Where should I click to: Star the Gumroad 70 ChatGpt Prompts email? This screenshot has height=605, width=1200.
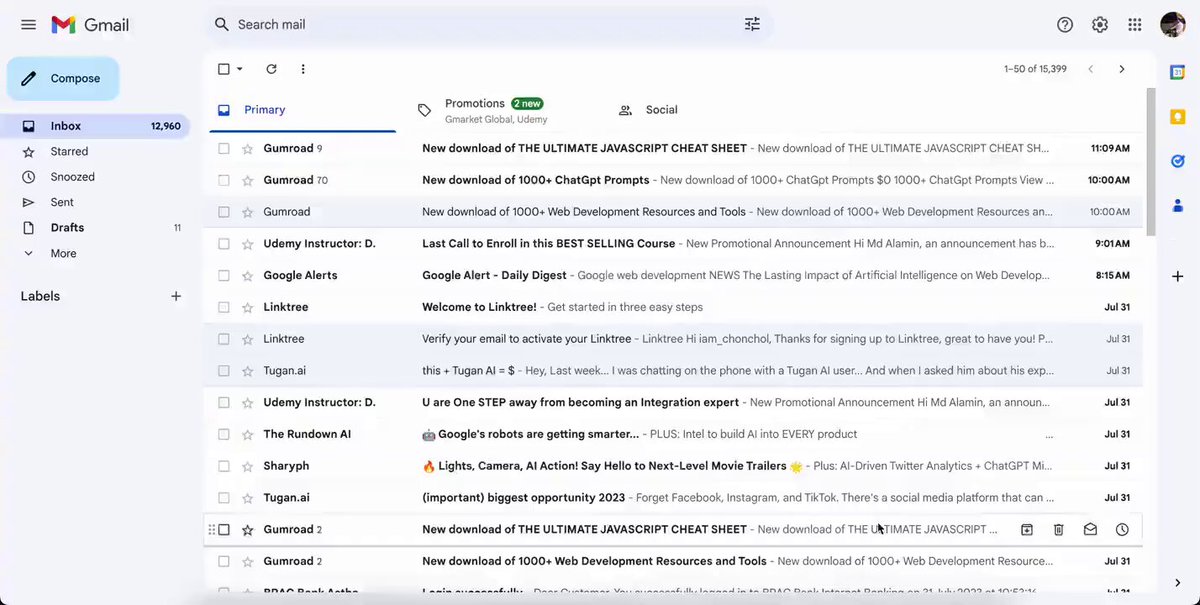click(248, 180)
